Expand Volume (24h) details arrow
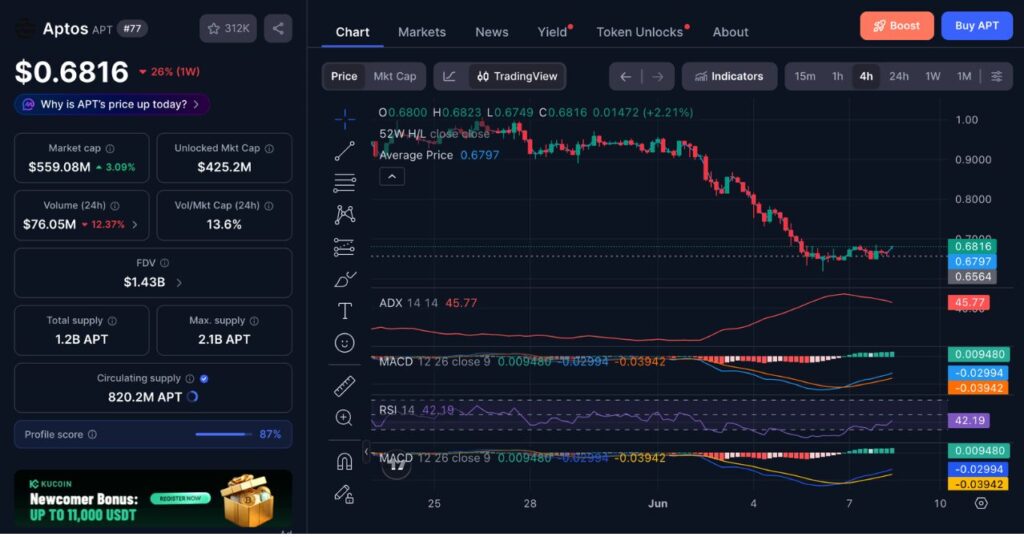Screen dimensions: 1024x537 click(x=135, y=225)
